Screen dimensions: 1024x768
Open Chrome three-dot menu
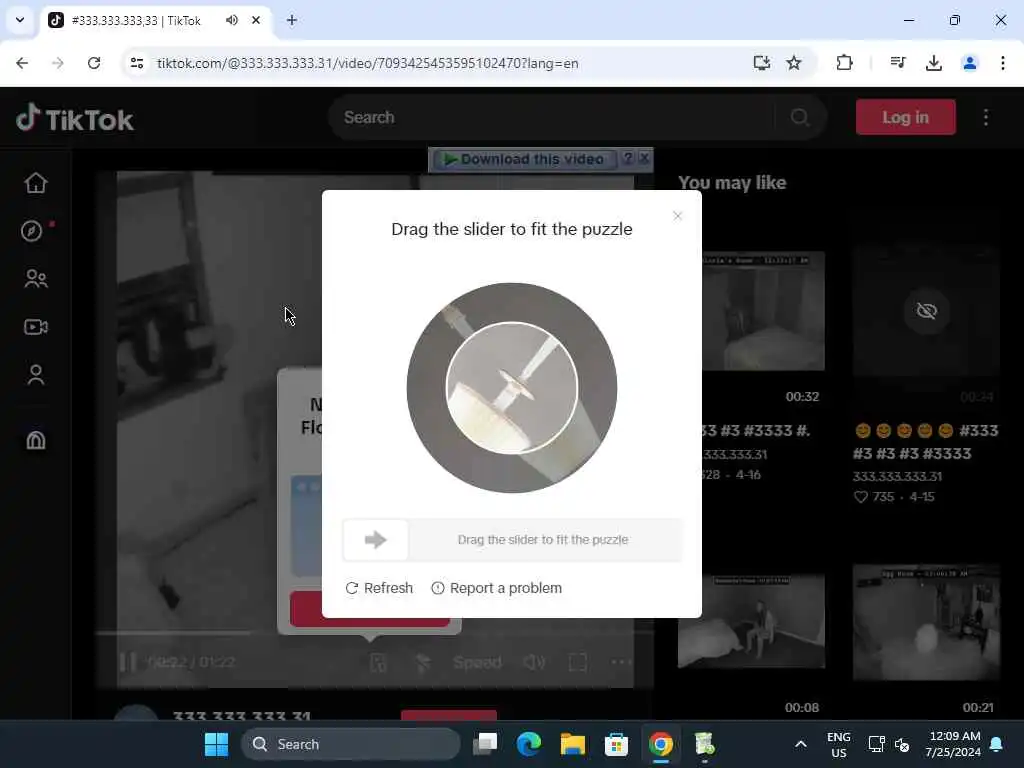click(1002, 63)
